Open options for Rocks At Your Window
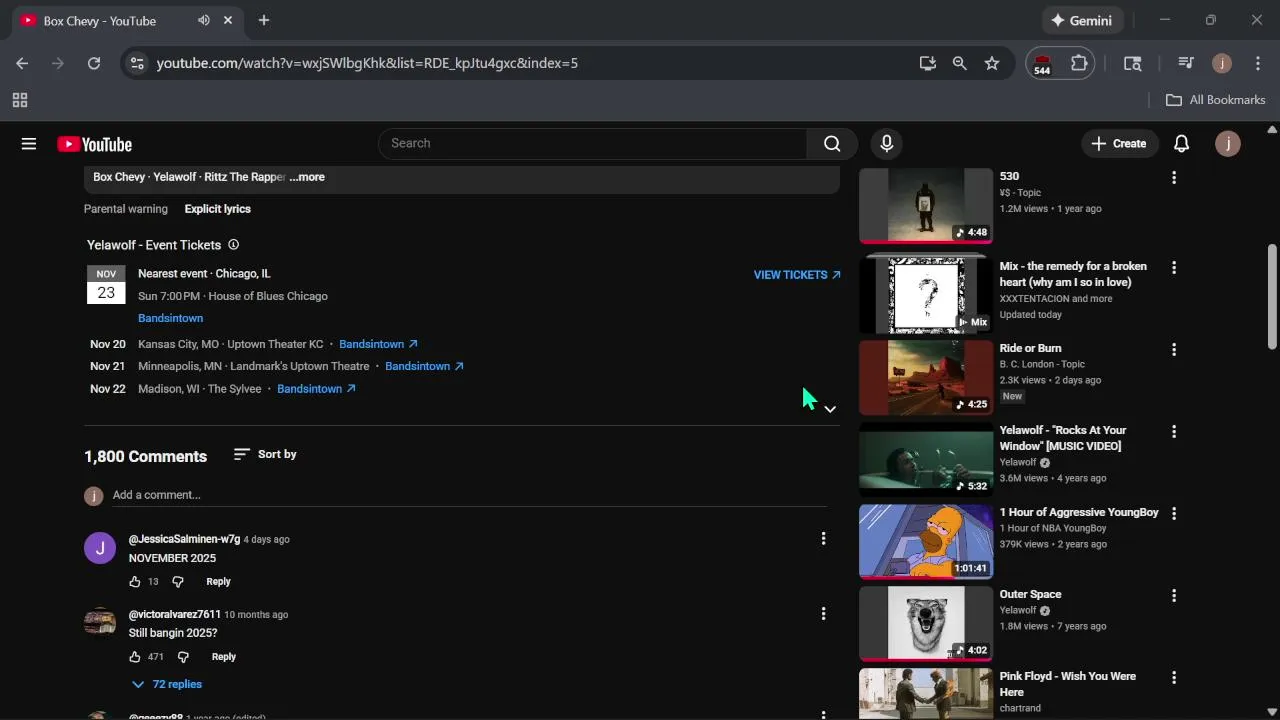The image size is (1280, 720). tap(1174, 432)
